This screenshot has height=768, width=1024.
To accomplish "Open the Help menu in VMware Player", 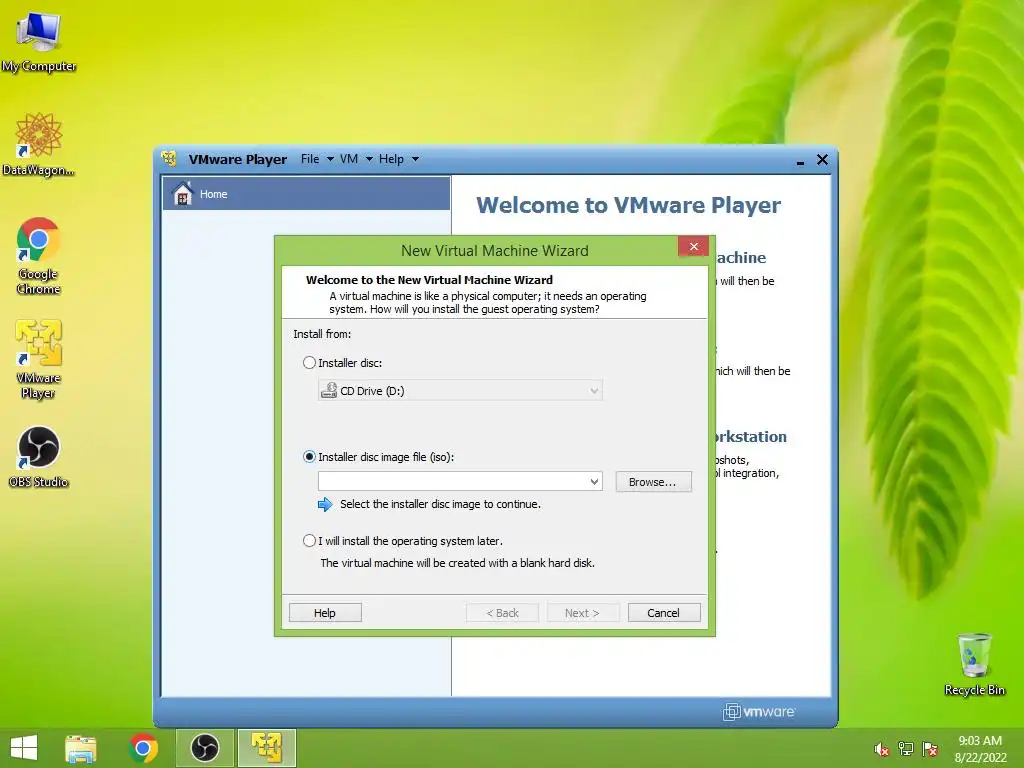I will (x=398, y=159).
